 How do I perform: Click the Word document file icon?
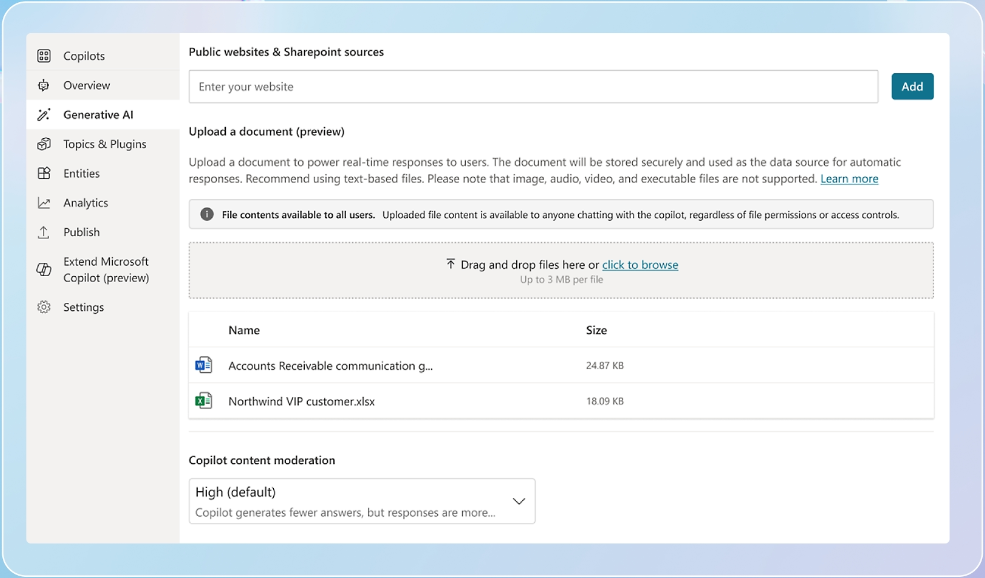(204, 365)
